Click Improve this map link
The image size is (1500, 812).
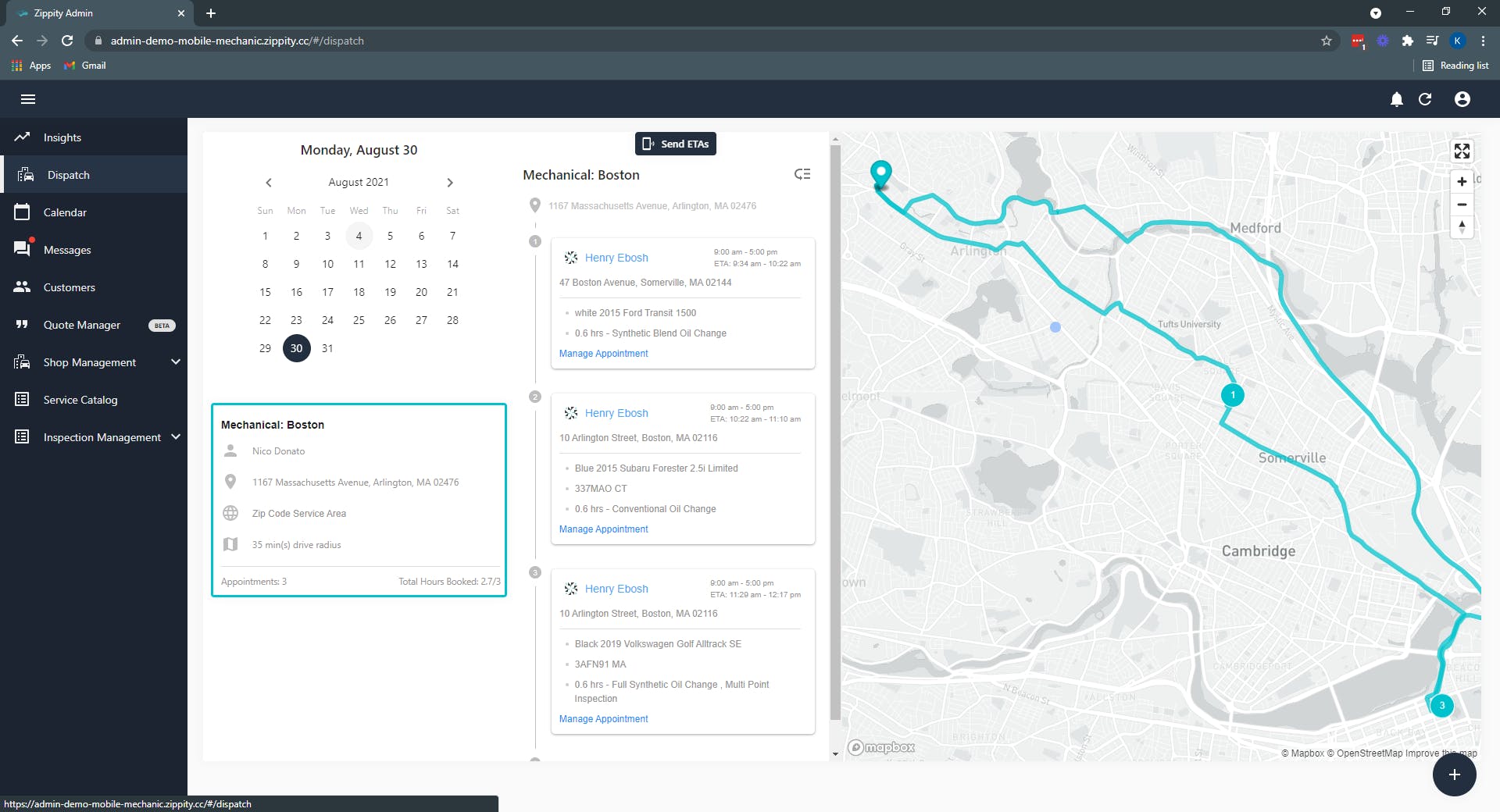click(x=1441, y=753)
